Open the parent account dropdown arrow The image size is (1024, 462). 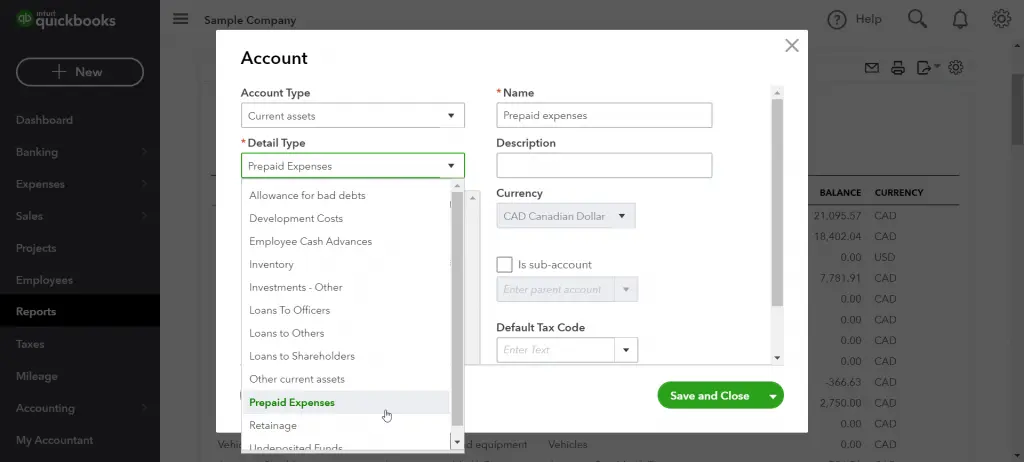(626, 289)
